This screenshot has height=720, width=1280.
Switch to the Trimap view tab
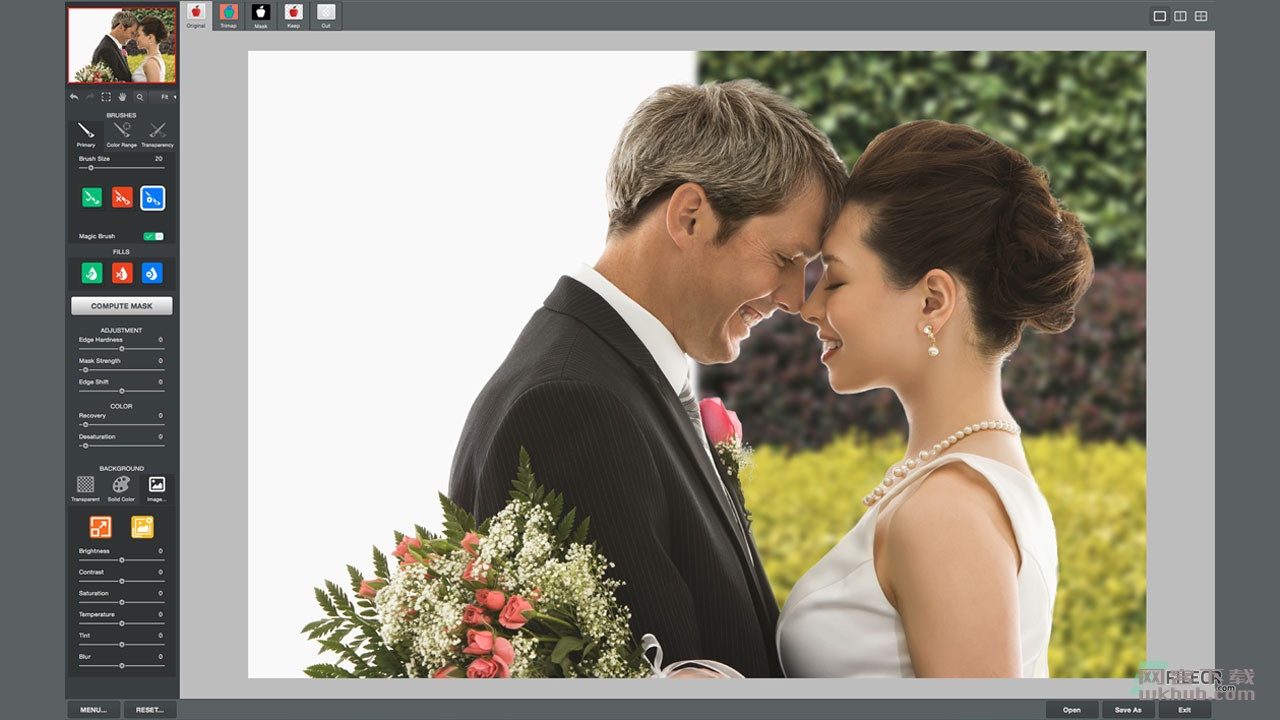[x=228, y=15]
